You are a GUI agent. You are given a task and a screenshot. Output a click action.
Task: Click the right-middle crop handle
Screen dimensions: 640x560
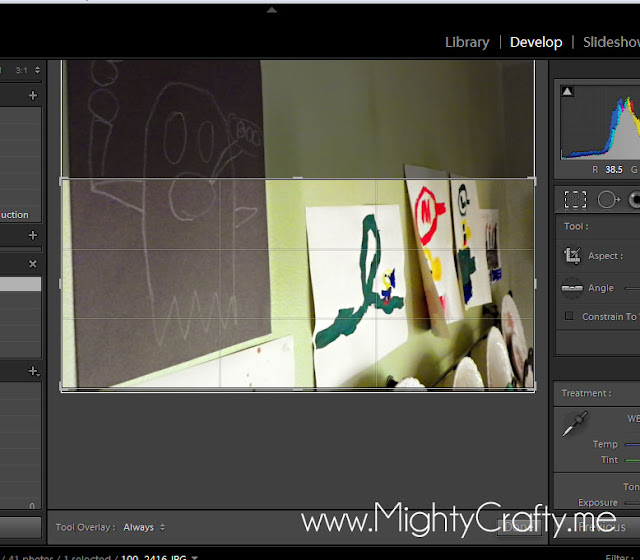pyautogui.click(x=535, y=284)
